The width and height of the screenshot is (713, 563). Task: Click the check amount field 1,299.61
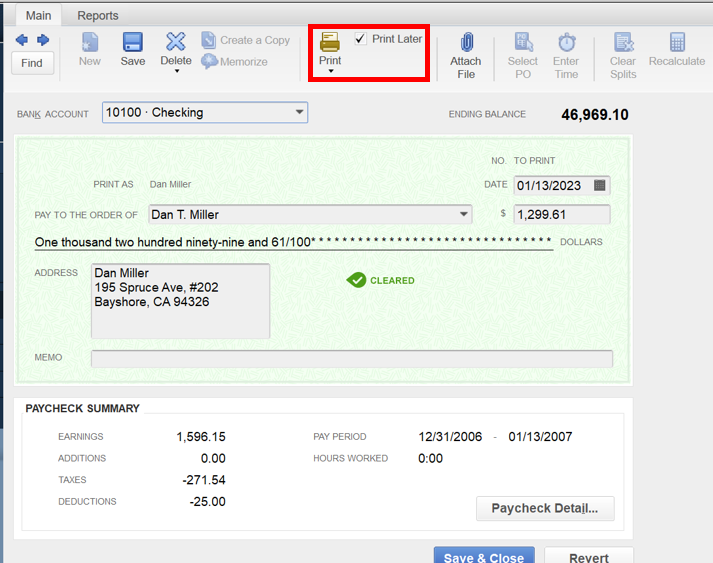click(x=562, y=214)
